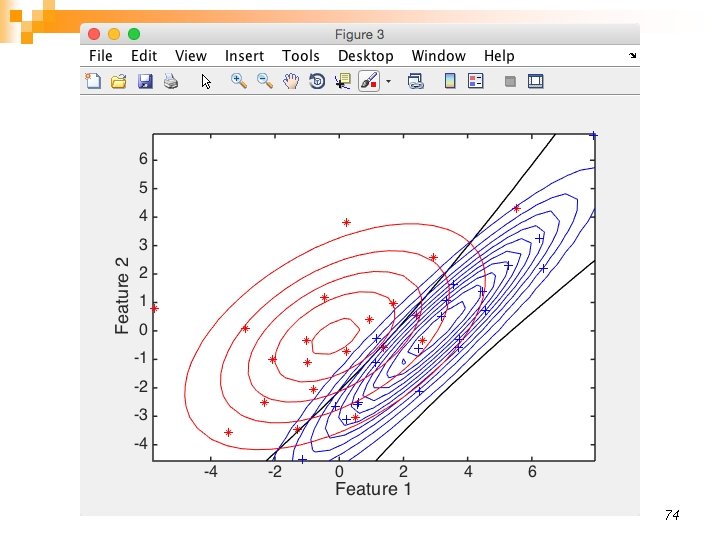Enable the Rotate 3D tool
Image resolution: width=720 pixels, height=540 pixels.
click(x=317, y=81)
